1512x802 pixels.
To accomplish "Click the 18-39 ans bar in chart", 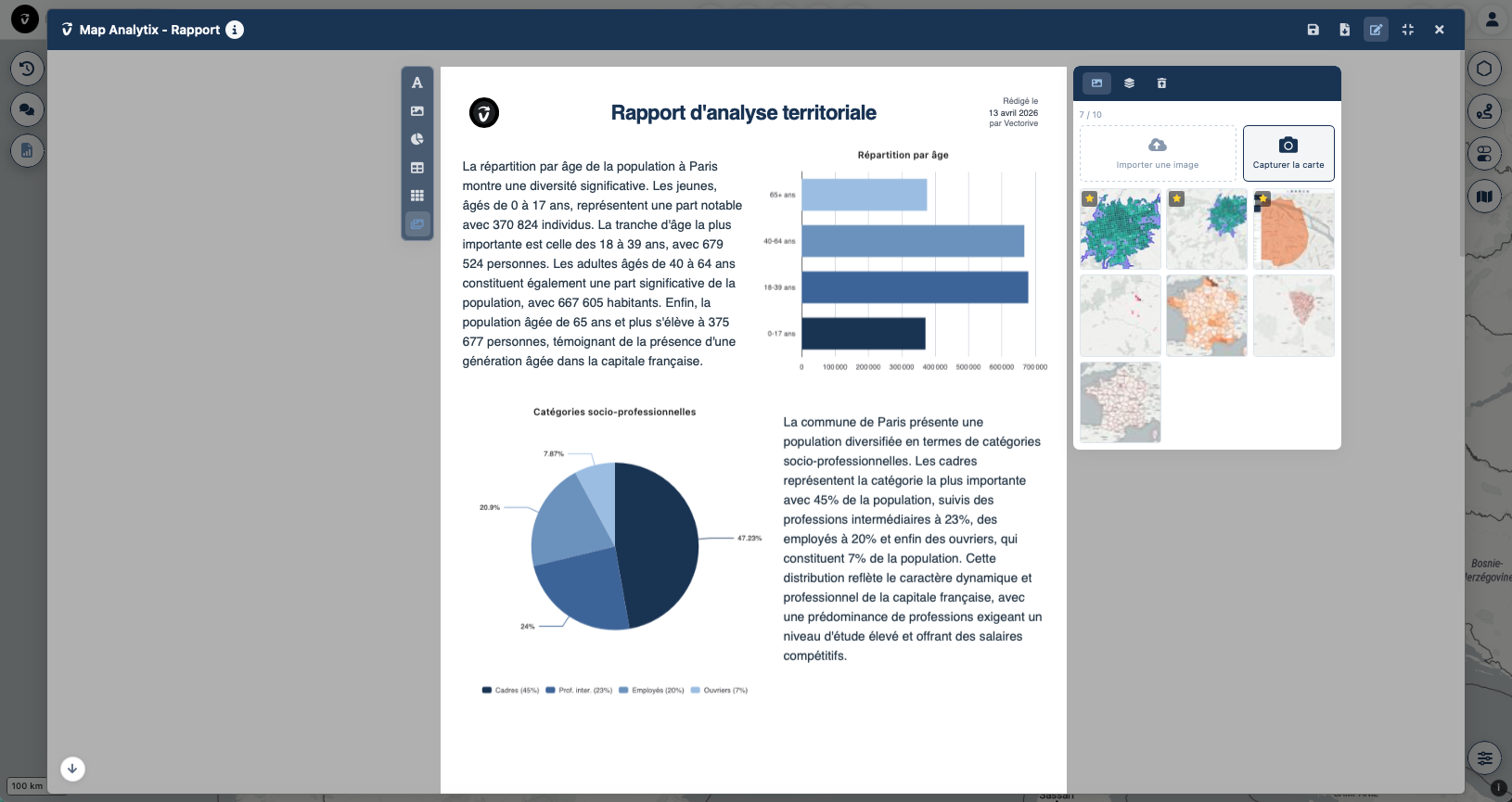I will [x=915, y=287].
